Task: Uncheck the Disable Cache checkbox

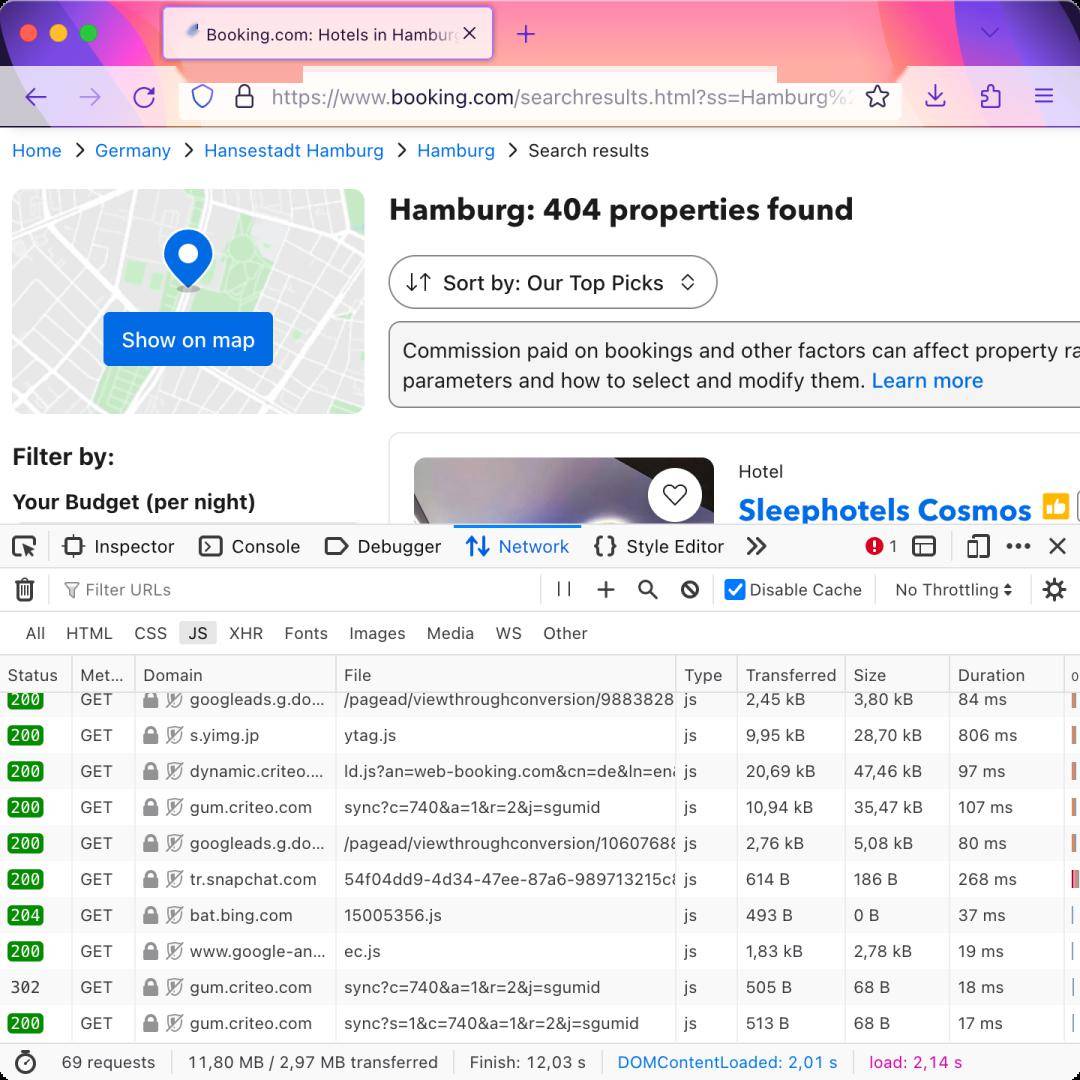Action: [x=737, y=589]
